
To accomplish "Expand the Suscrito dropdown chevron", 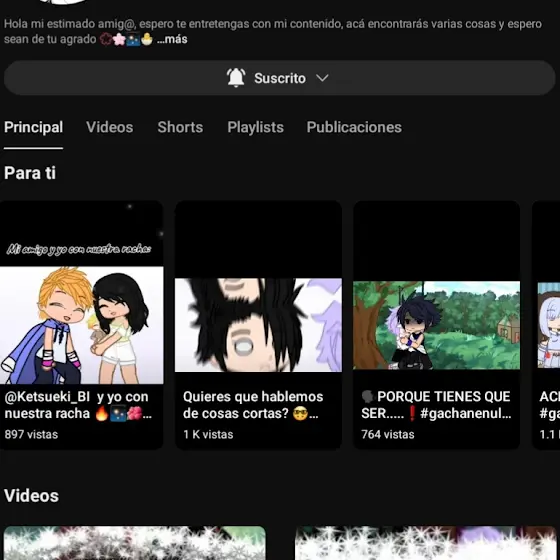I will tap(322, 78).
